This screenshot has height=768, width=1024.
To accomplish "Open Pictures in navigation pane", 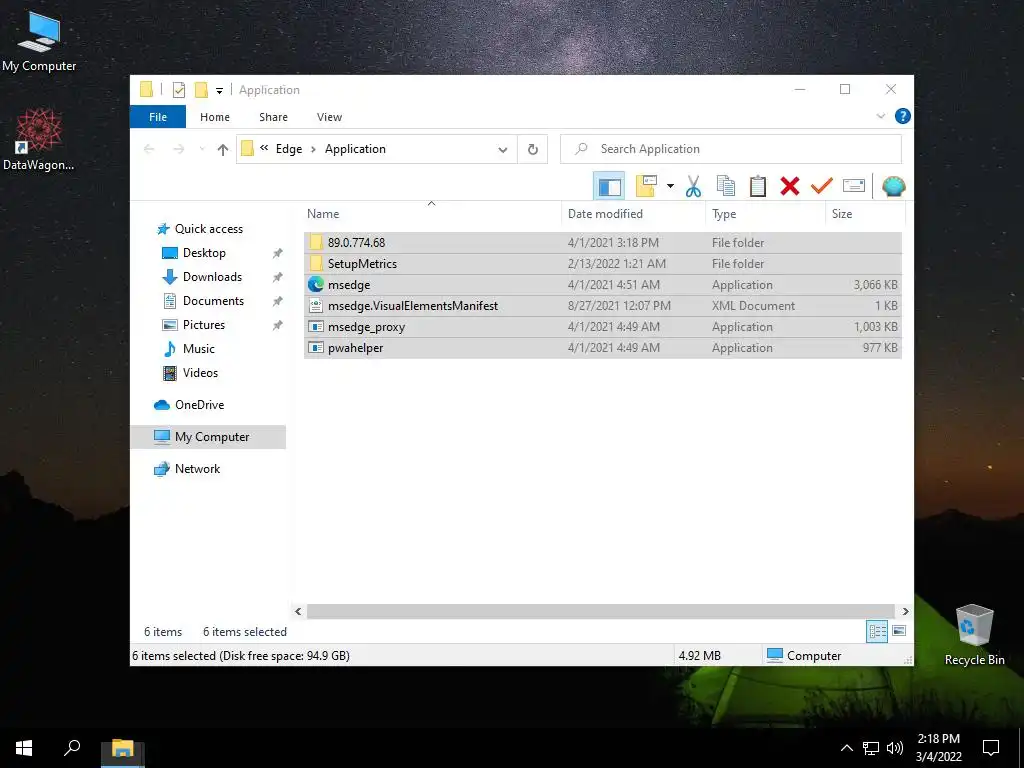I will click(x=204, y=325).
